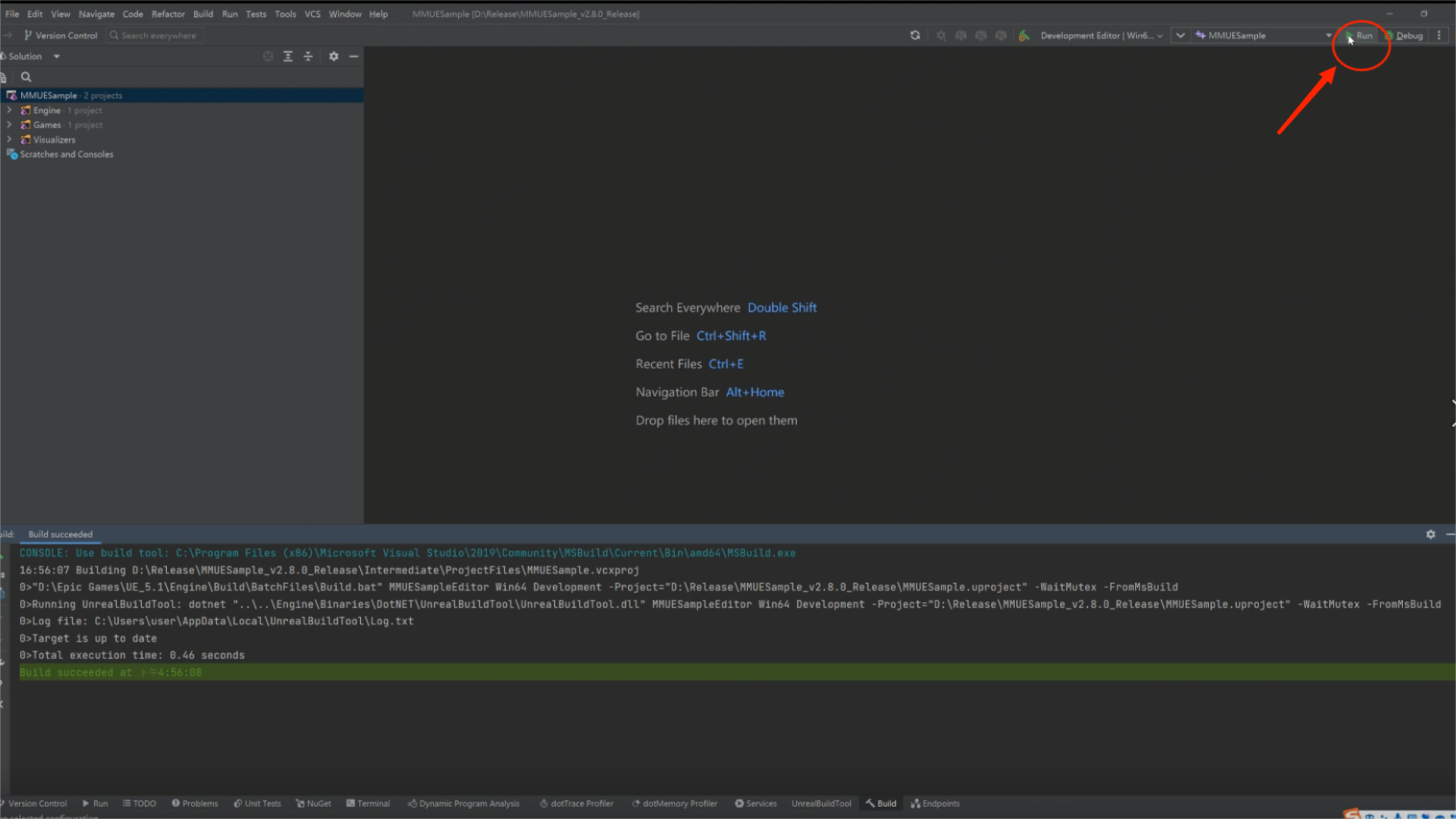Select the MMUESample solution node
This screenshot has height=819, width=1456.
coord(182,96)
